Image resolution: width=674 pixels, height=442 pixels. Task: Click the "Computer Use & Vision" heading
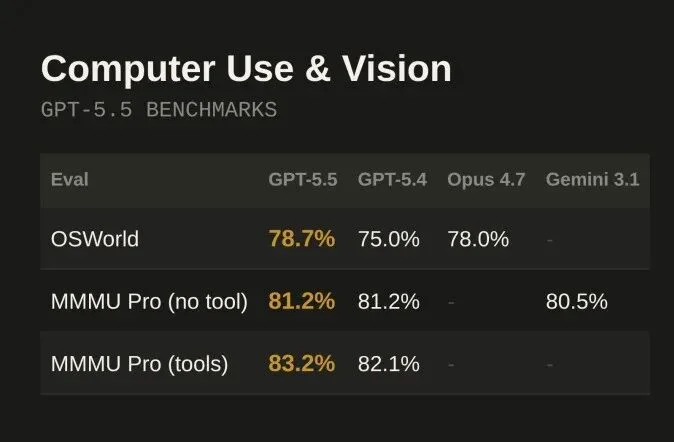(x=246, y=69)
